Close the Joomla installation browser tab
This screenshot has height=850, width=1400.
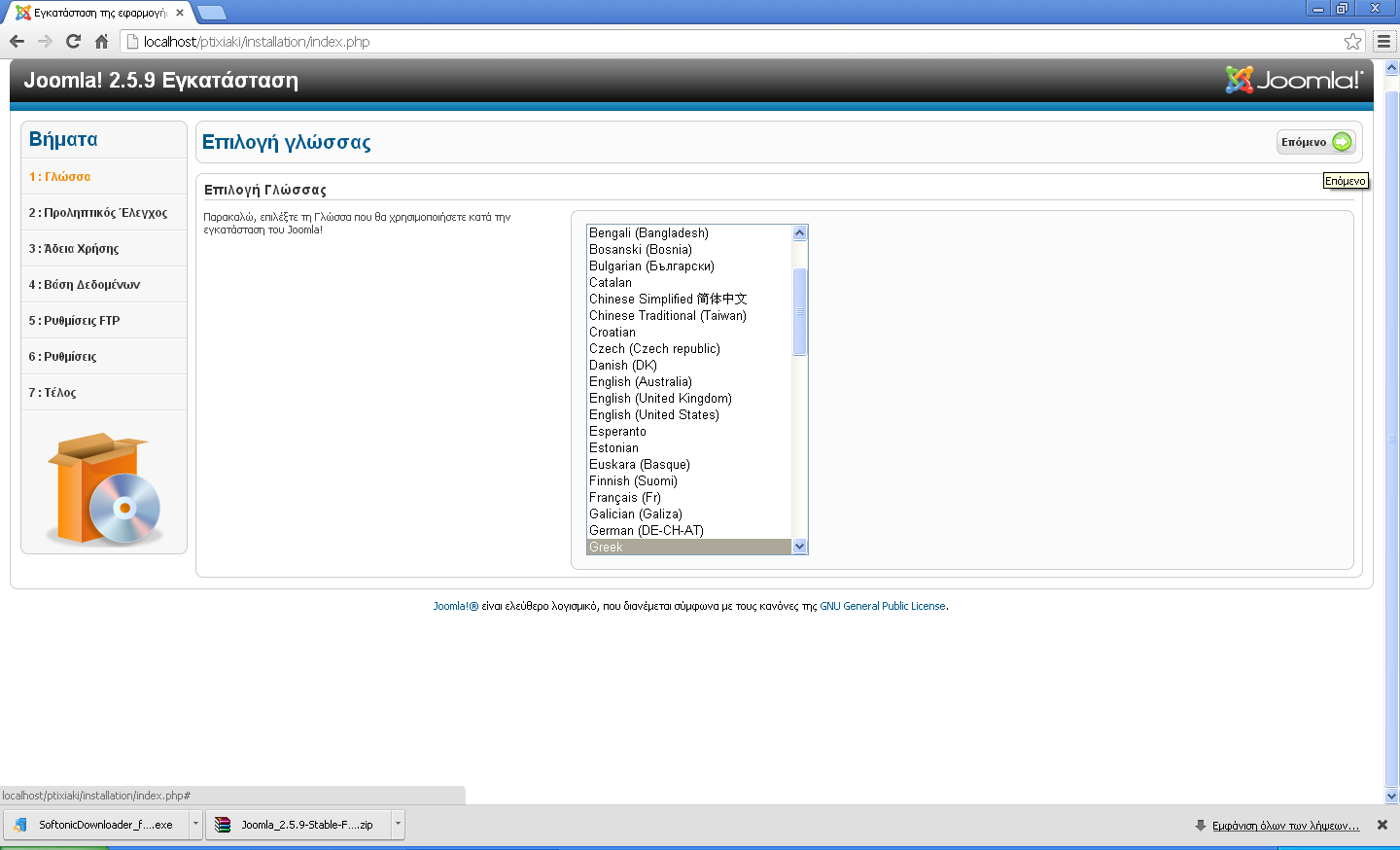180,13
